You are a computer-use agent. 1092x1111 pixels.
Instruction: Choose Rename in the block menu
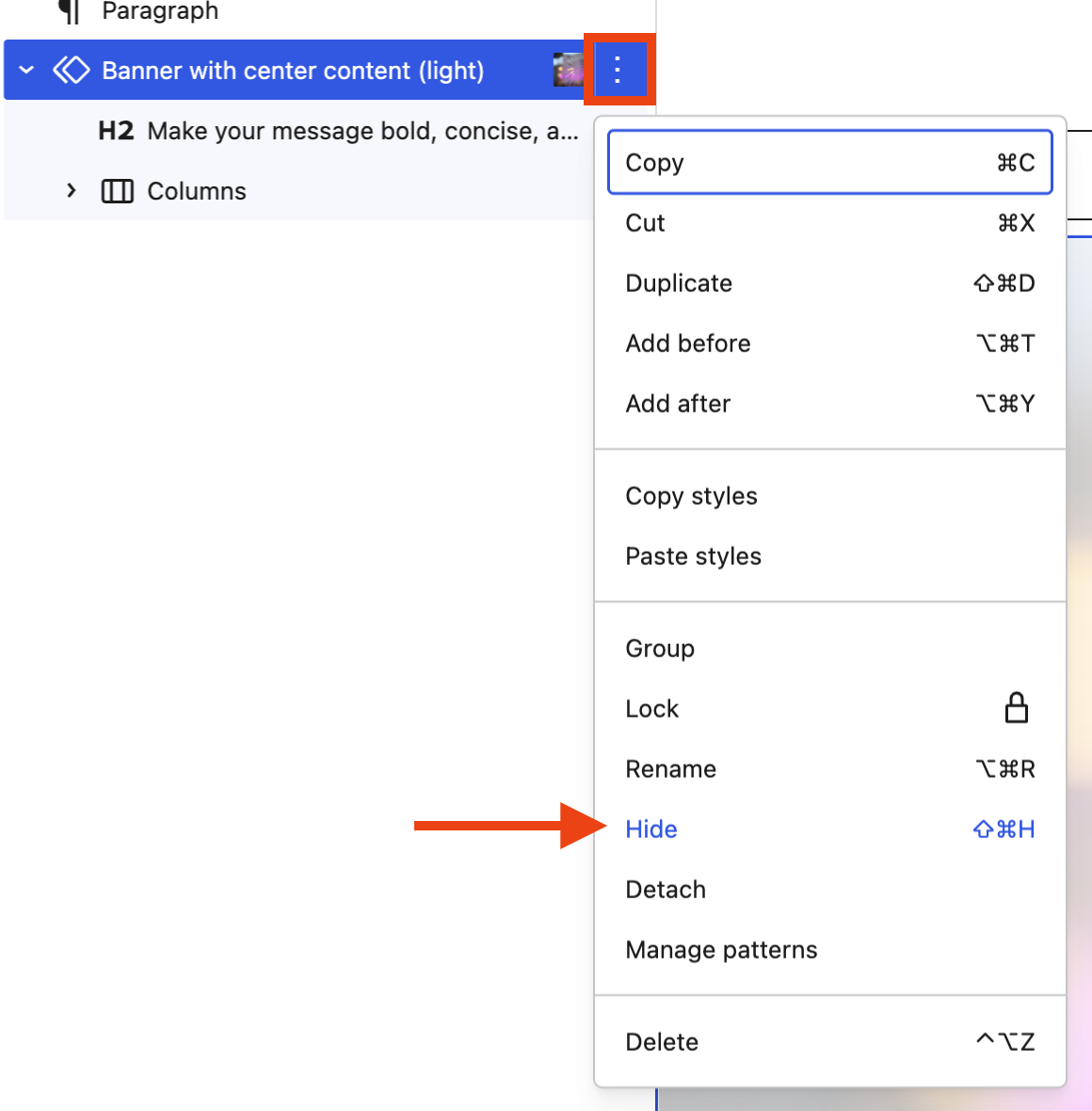click(x=829, y=769)
